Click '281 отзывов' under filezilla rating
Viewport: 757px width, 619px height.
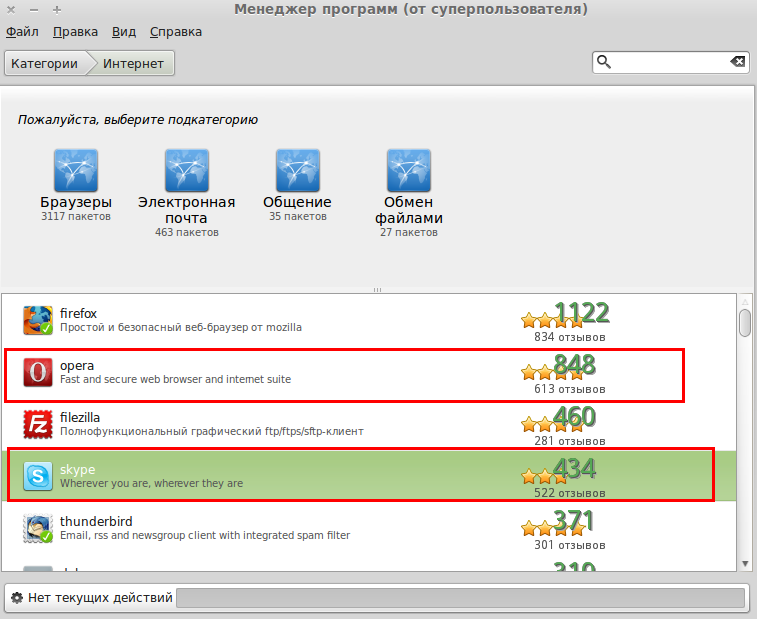570,441
